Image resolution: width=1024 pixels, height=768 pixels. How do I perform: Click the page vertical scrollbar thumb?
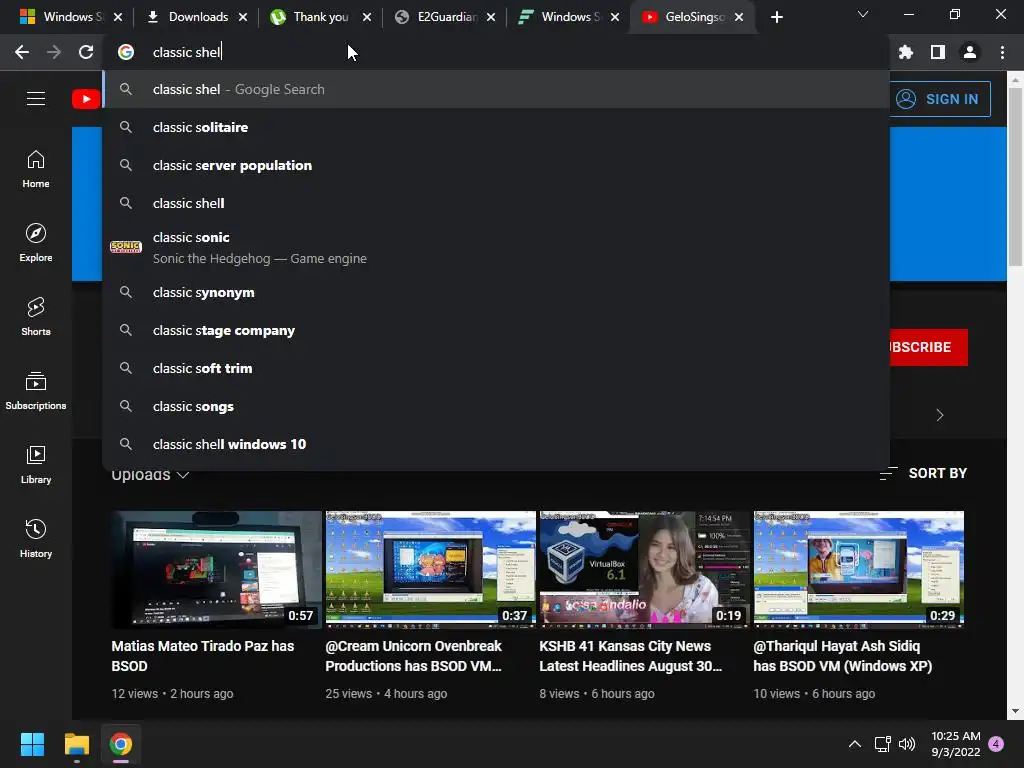(1015, 176)
